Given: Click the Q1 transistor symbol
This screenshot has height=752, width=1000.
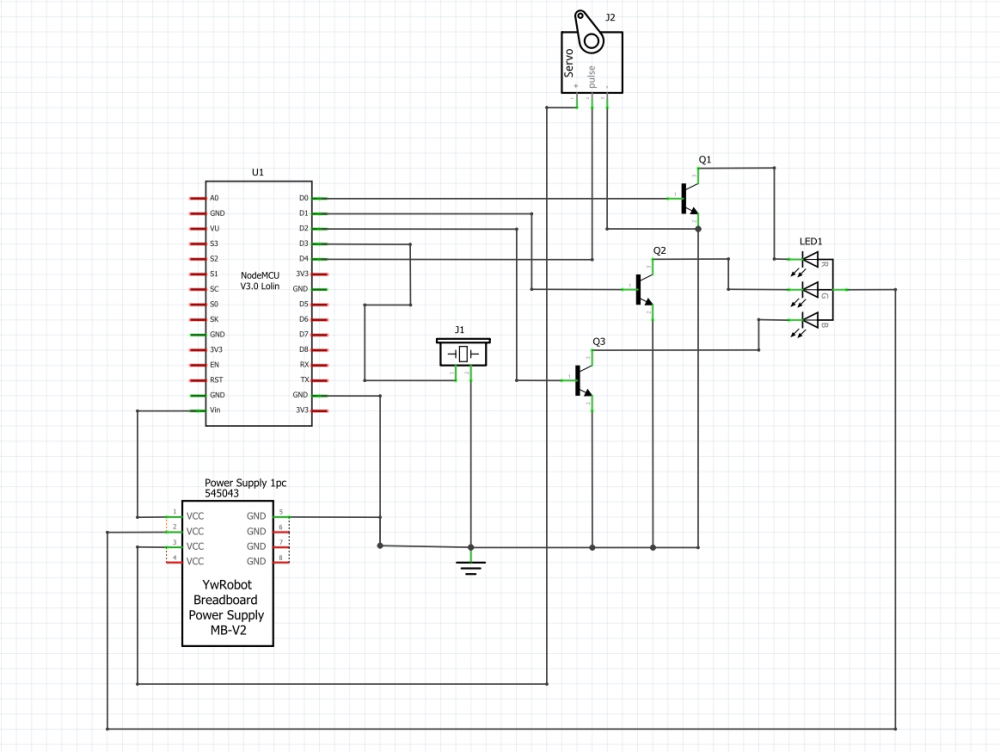Looking at the screenshot, I should coord(689,198).
